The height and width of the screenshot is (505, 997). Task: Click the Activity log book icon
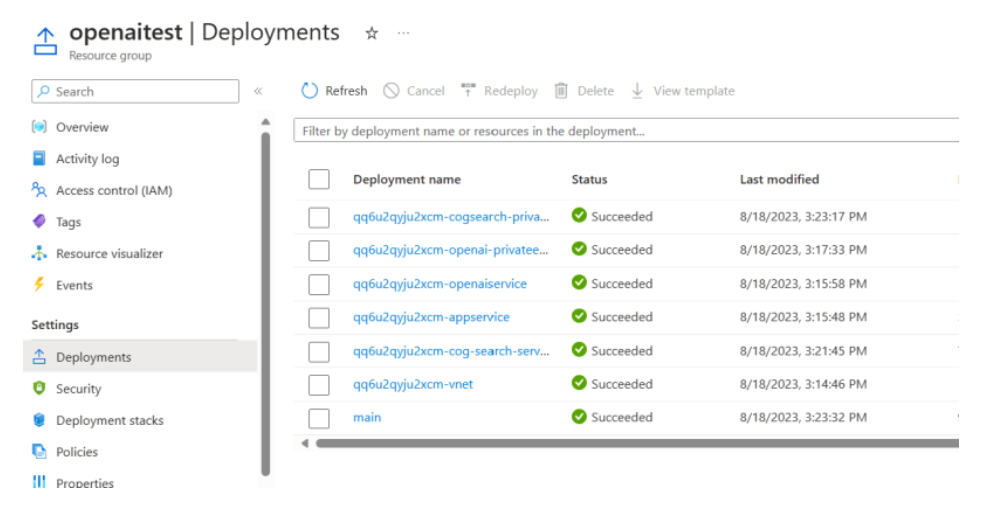39,158
